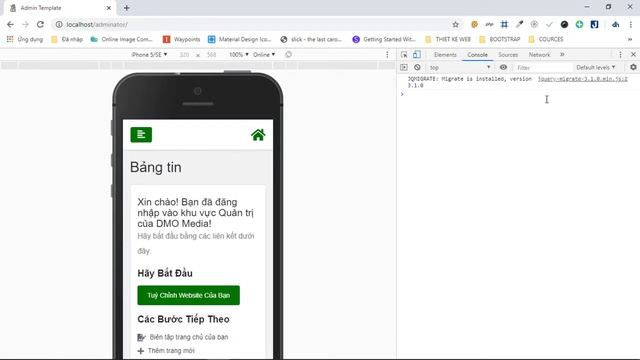Open Chrome three-dot menu
The width and height of the screenshot is (640, 360).
coord(631,24)
